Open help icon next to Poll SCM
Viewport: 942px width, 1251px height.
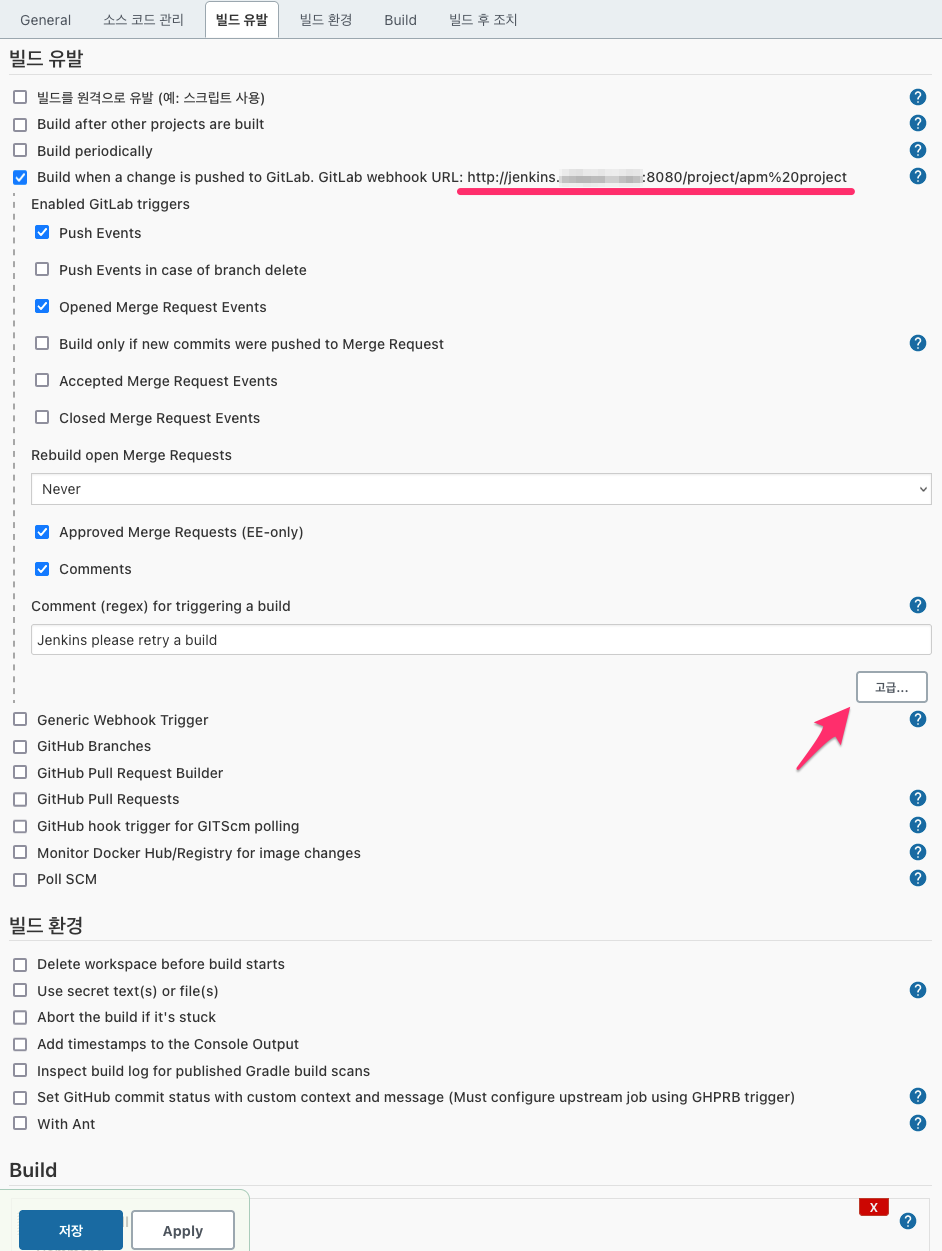click(x=917, y=878)
